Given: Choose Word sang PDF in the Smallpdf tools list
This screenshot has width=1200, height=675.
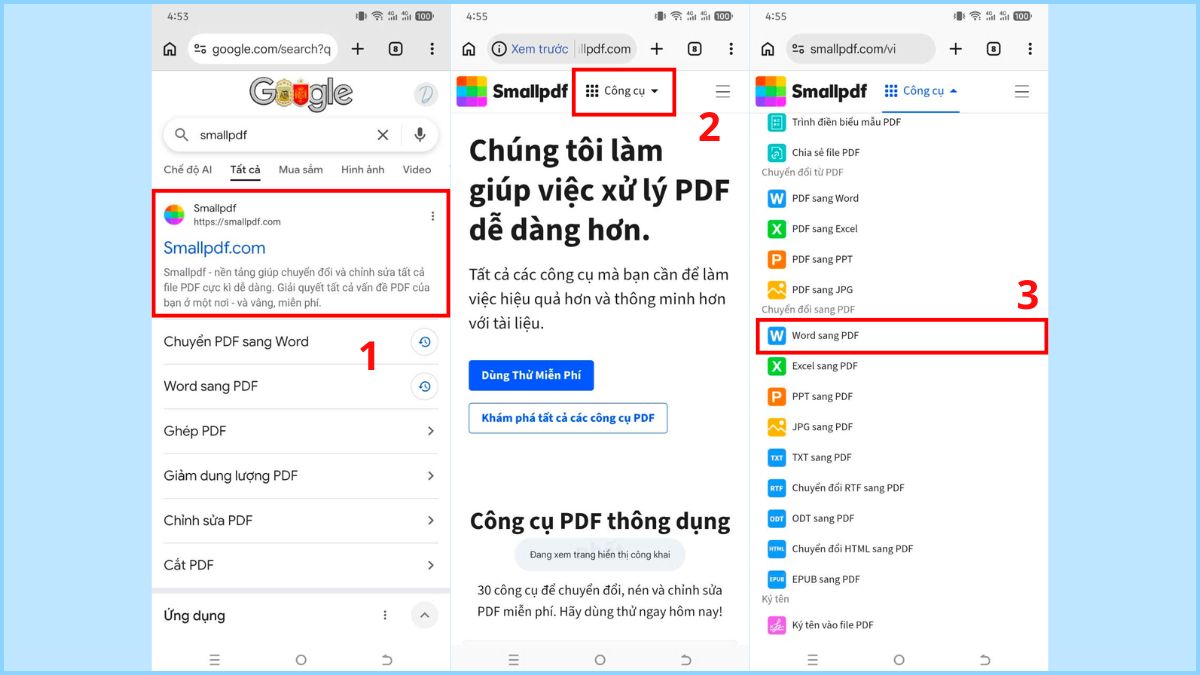Looking at the screenshot, I should pos(902,336).
